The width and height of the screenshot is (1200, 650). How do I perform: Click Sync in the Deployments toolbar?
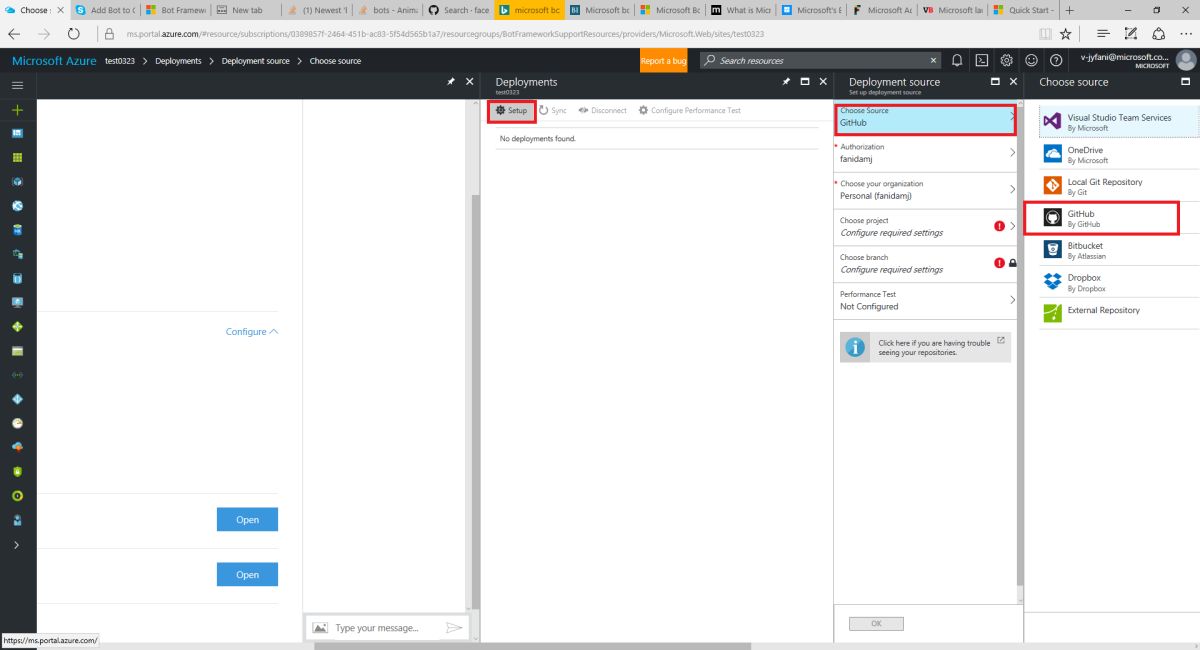click(x=553, y=110)
